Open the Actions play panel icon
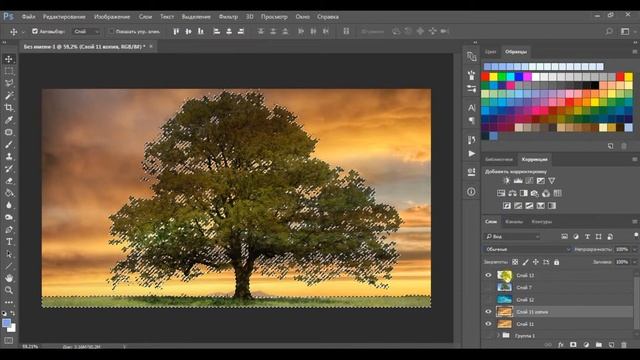This screenshot has width=640, height=360. click(471, 154)
